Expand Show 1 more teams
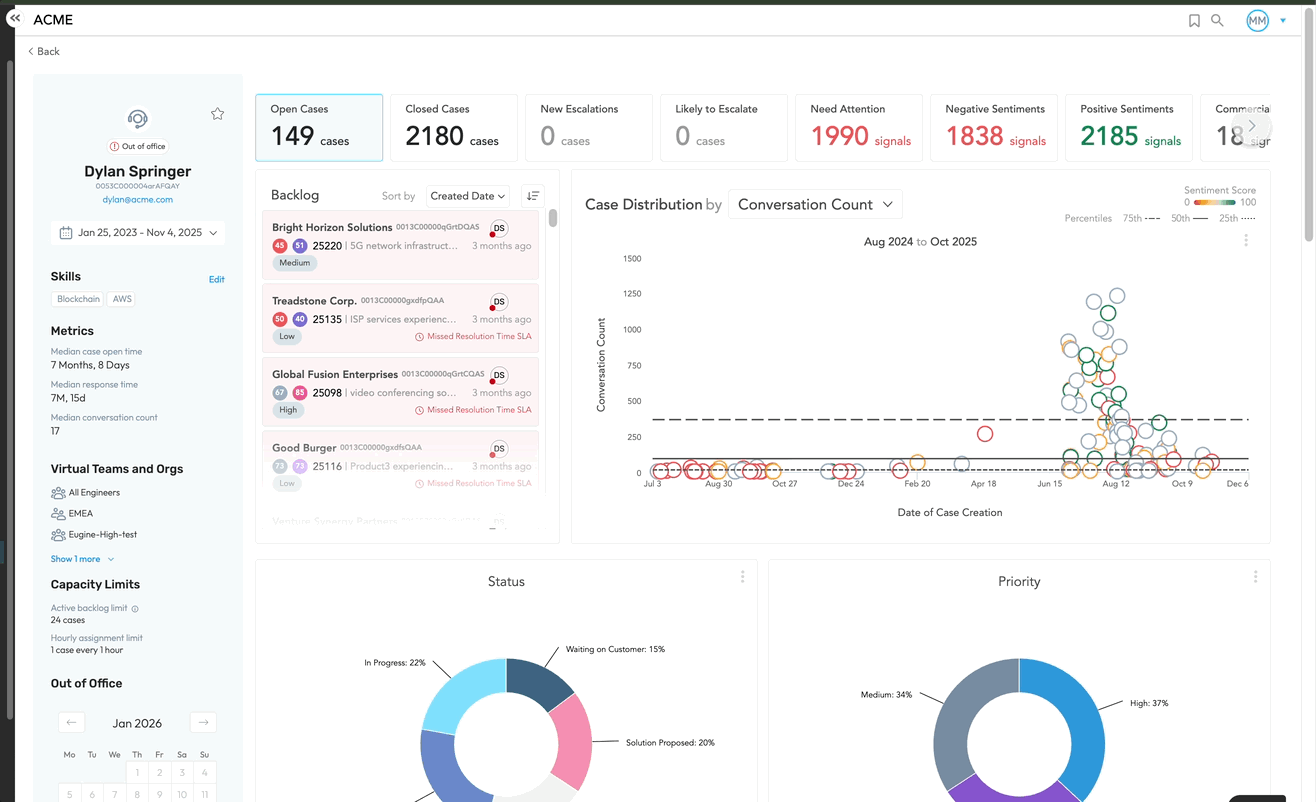Viewport: 1316px width, 802px height. tap(82, 559)
